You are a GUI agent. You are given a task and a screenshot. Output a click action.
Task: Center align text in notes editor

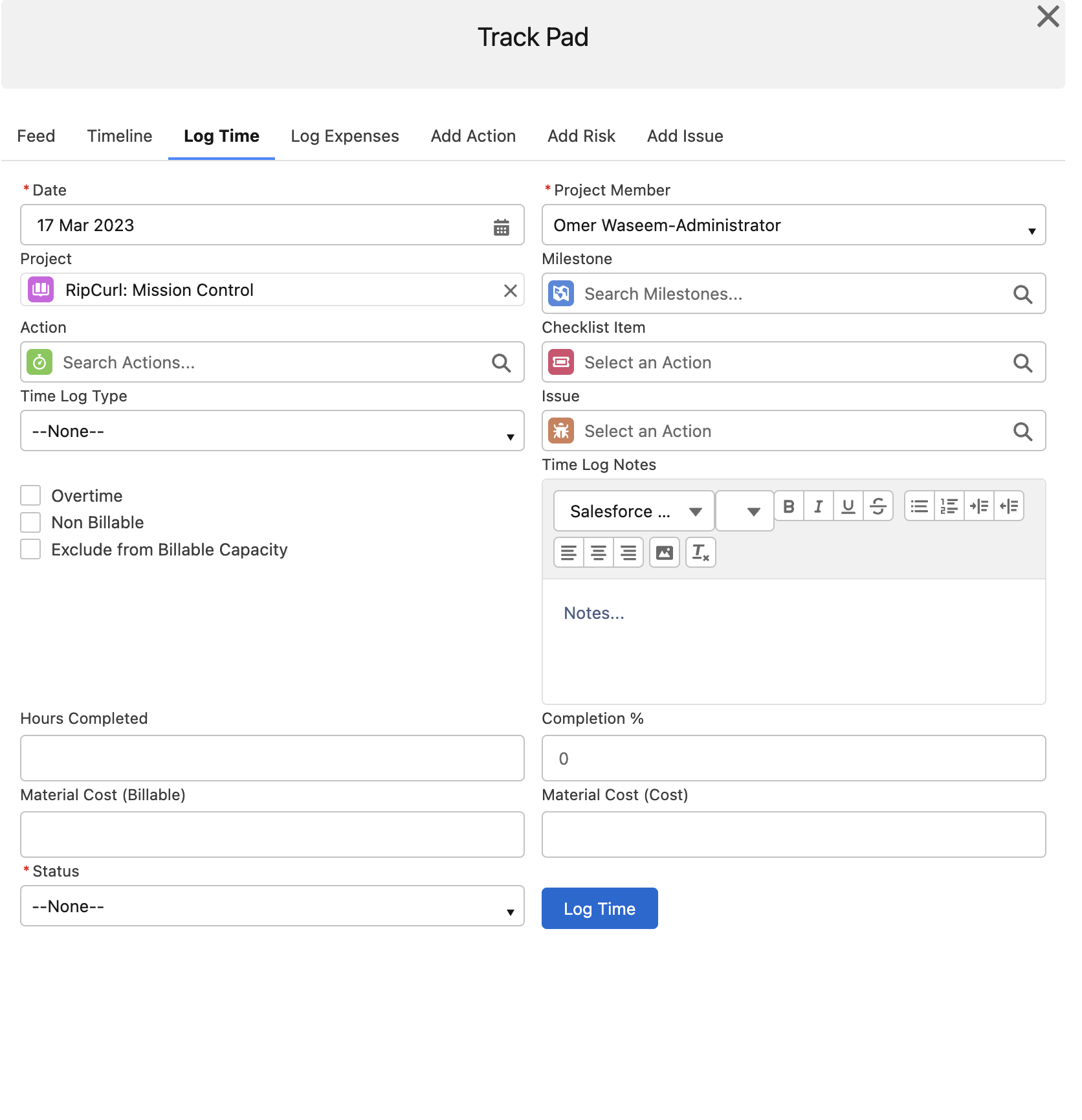(599, 553)
